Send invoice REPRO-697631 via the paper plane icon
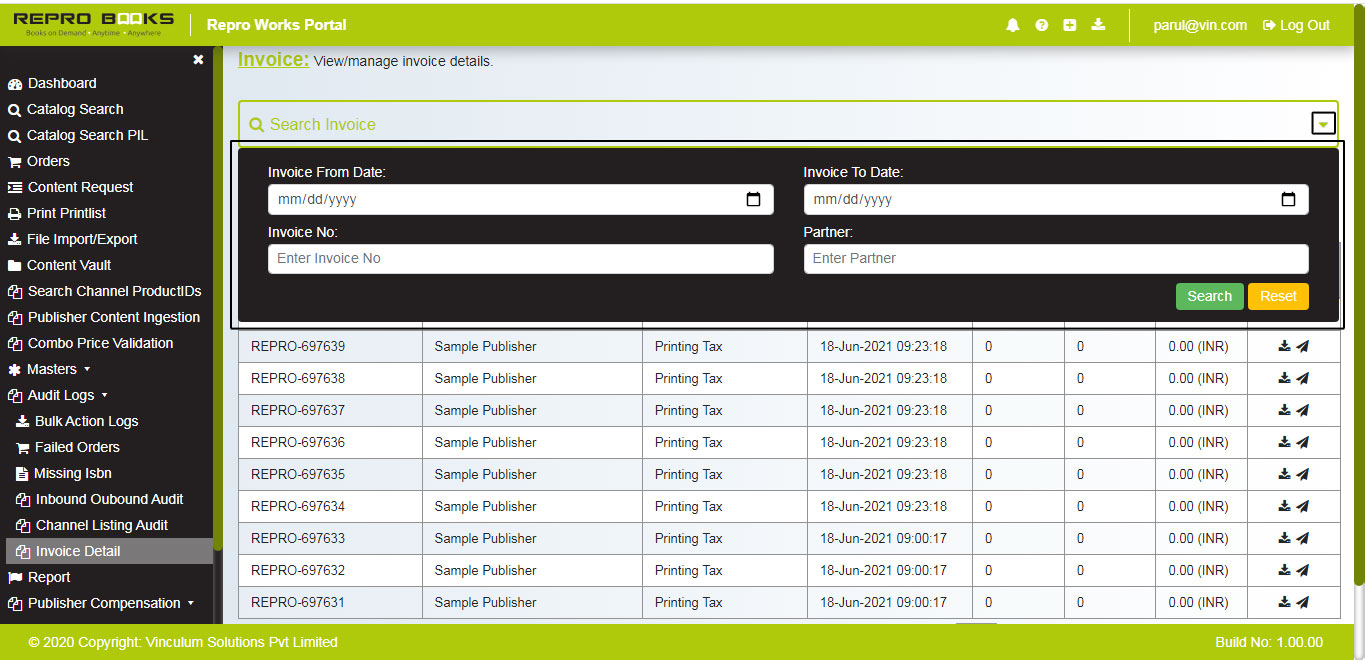This screenshot has height=660, width=1365. point(1302,601)
